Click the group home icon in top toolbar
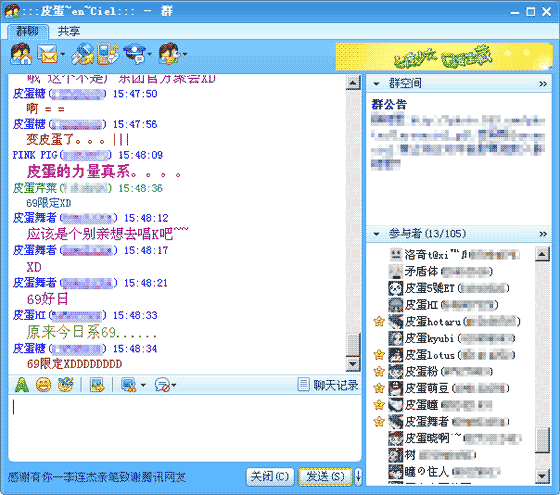Image resolution: width=560 pixels, height=495 pixels. point(21,54)
